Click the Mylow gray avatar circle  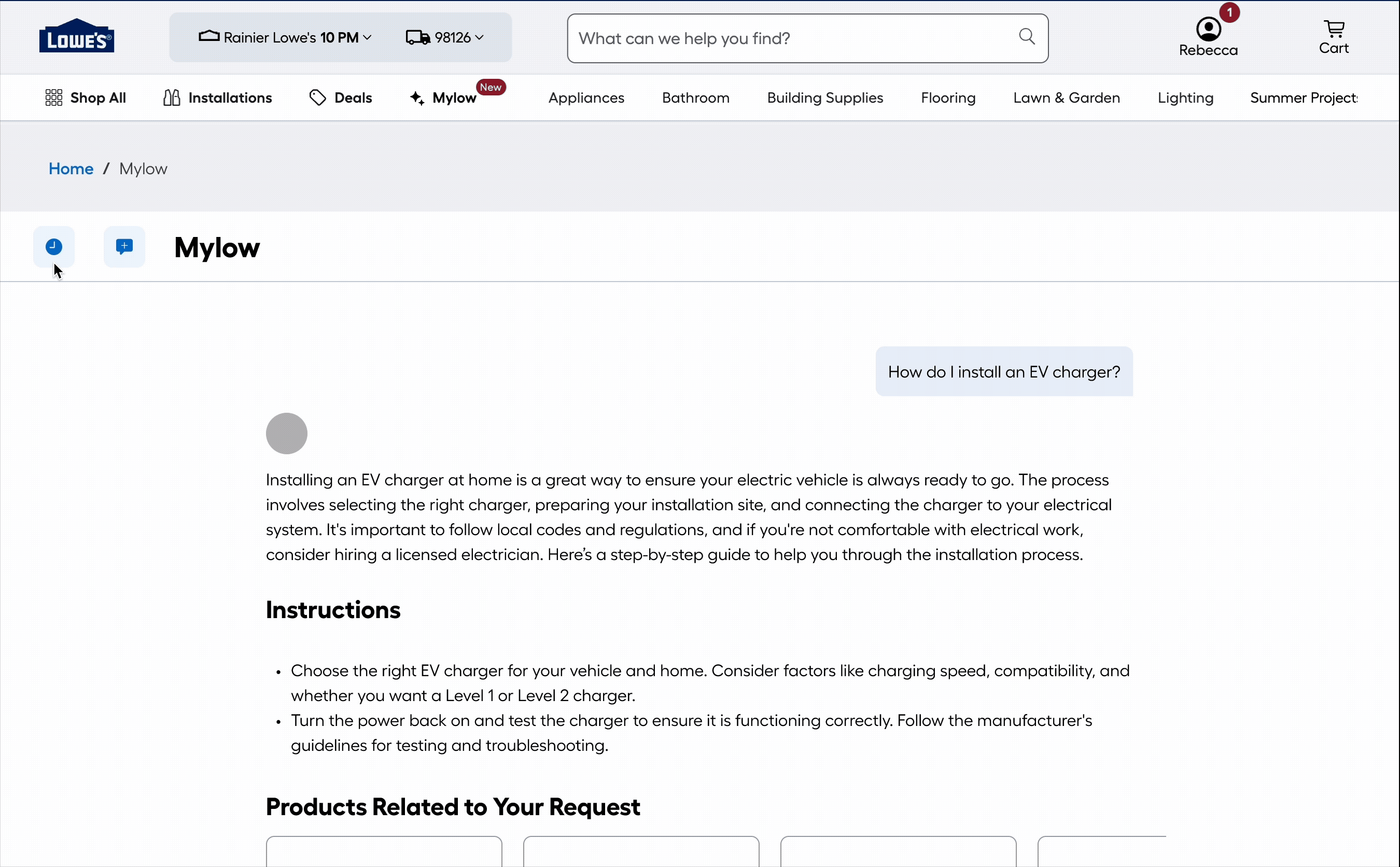coord(287,433)
